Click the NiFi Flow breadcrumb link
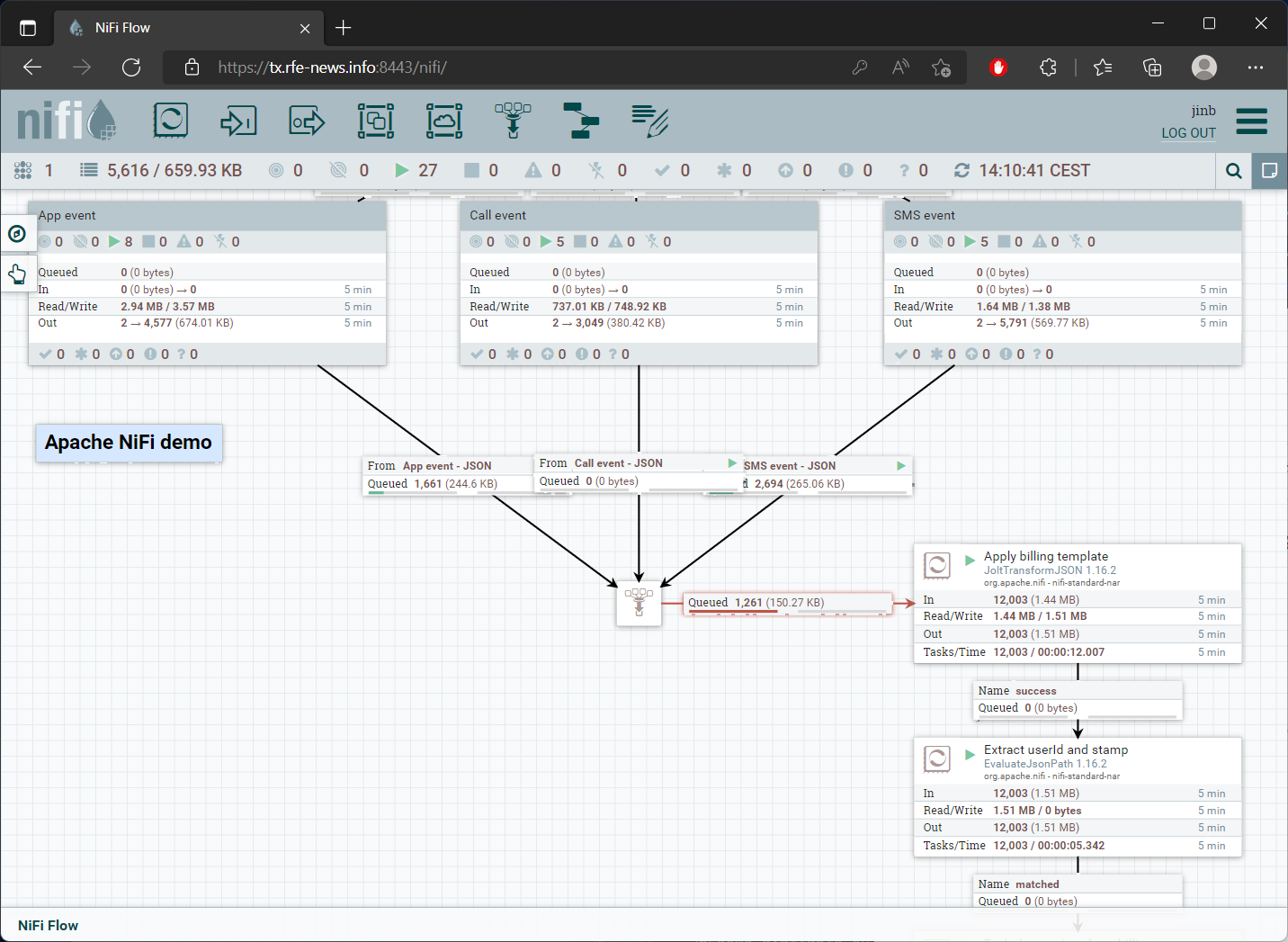The height and width of the screenshot is (942, 1288). pyautogui.click(x=49, y=925)
